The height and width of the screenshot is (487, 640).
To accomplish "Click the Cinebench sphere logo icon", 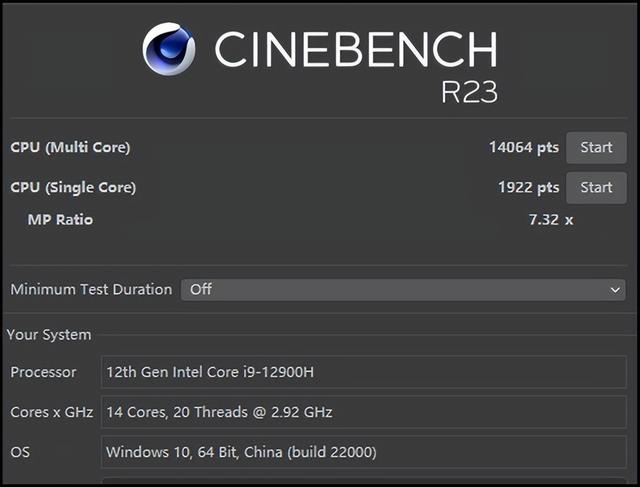I will tap(169, 49).
